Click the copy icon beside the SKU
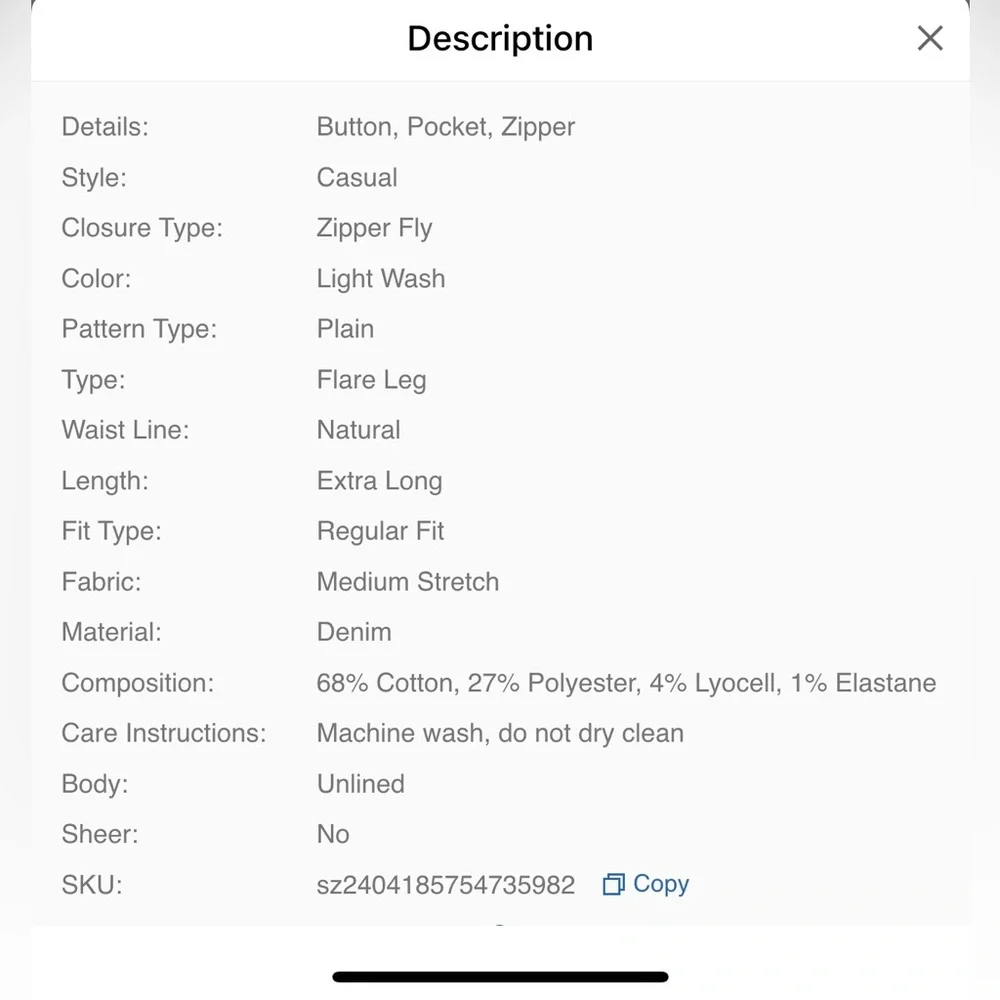Screen dimensions: 1000x1000 [x=613, y=884]
